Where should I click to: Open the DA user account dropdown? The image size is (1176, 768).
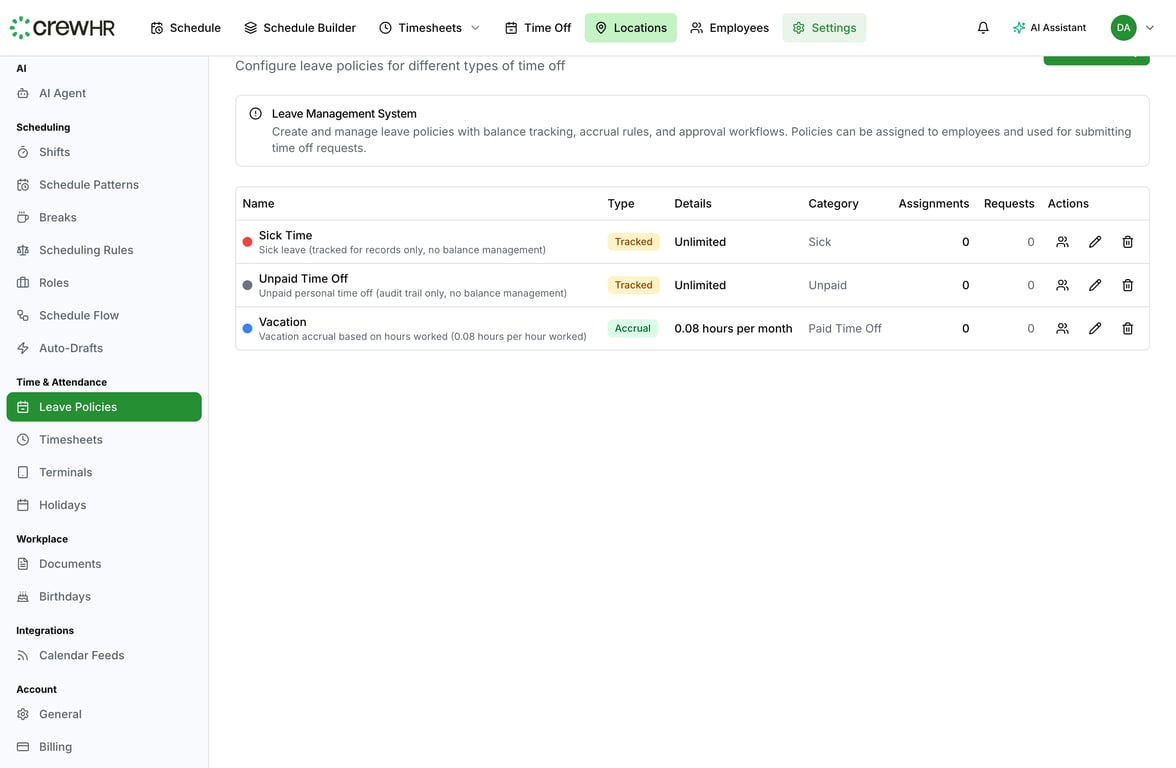coord(1132,28)
